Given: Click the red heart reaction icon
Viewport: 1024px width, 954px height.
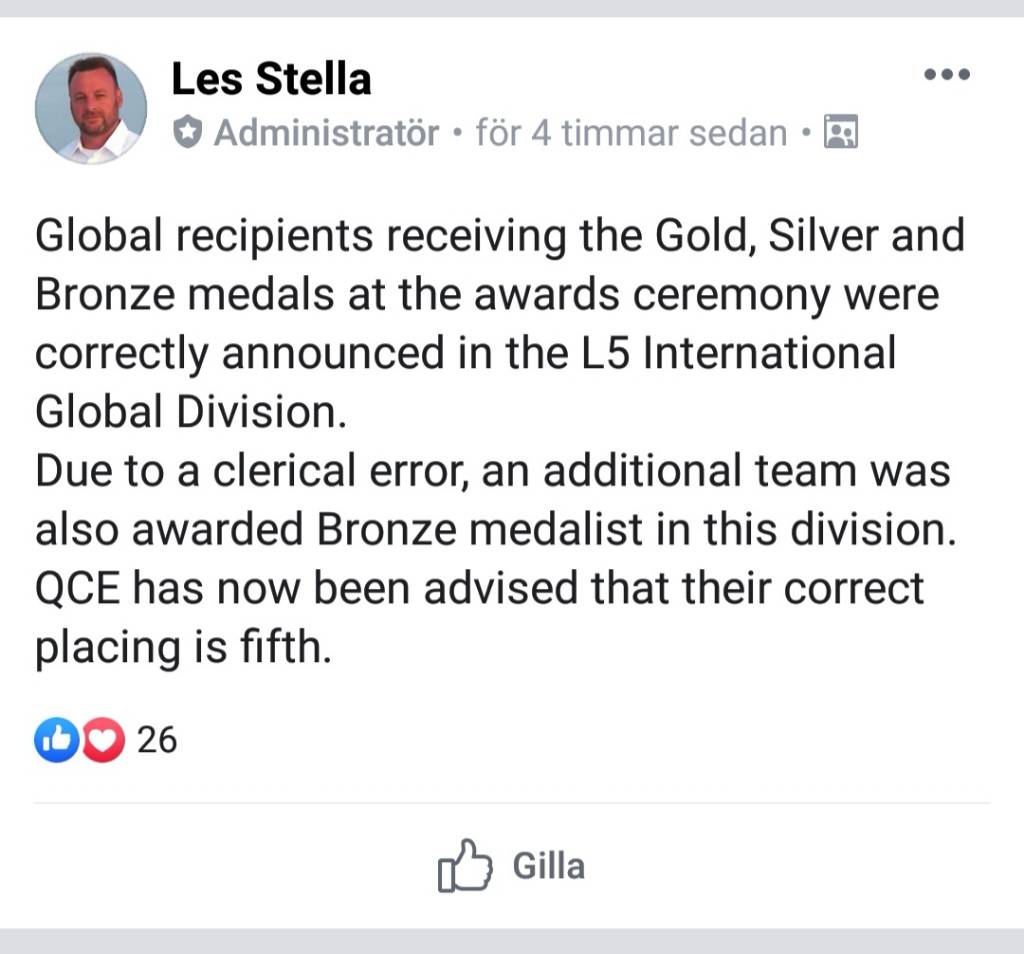Looking at the screenshot, I should pyautogui.click(x=103, y=740).
